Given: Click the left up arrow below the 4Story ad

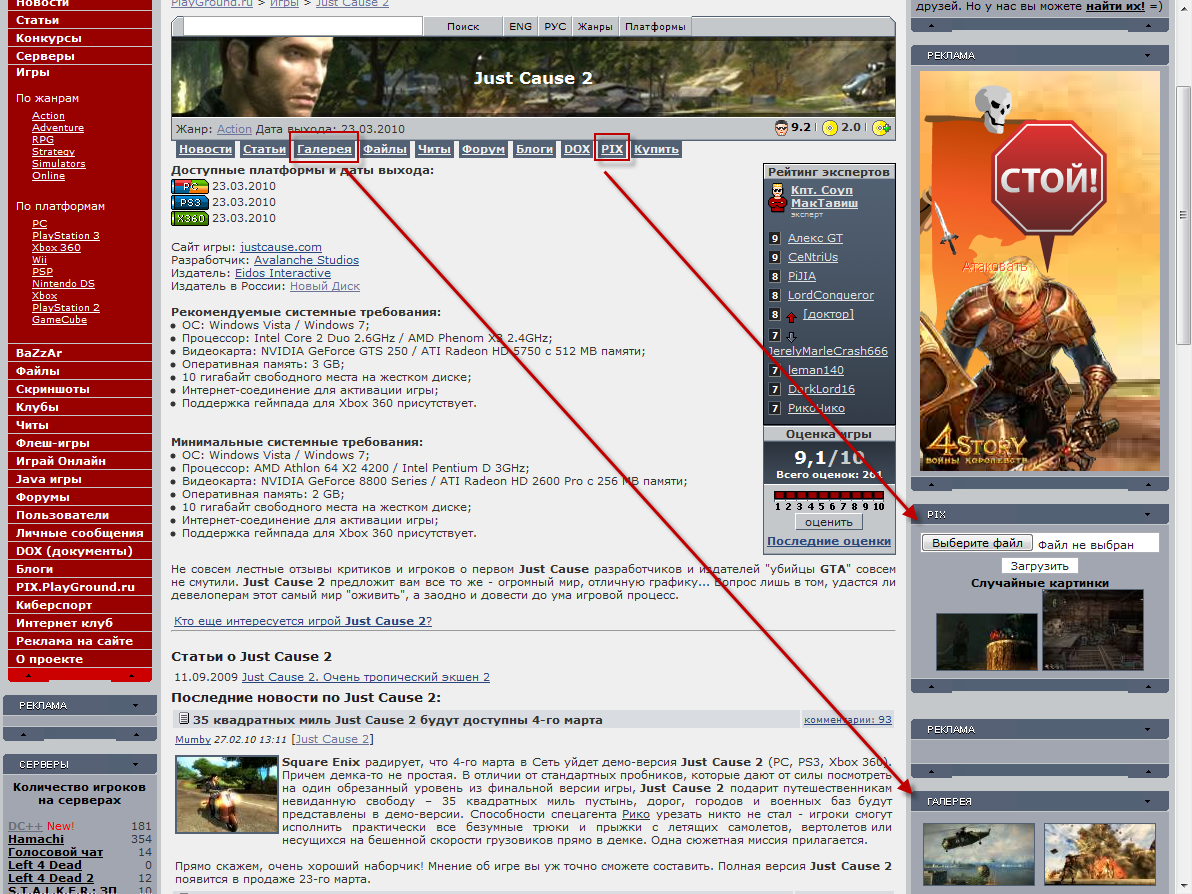Looking at the screenshot, I should [931, 483].
